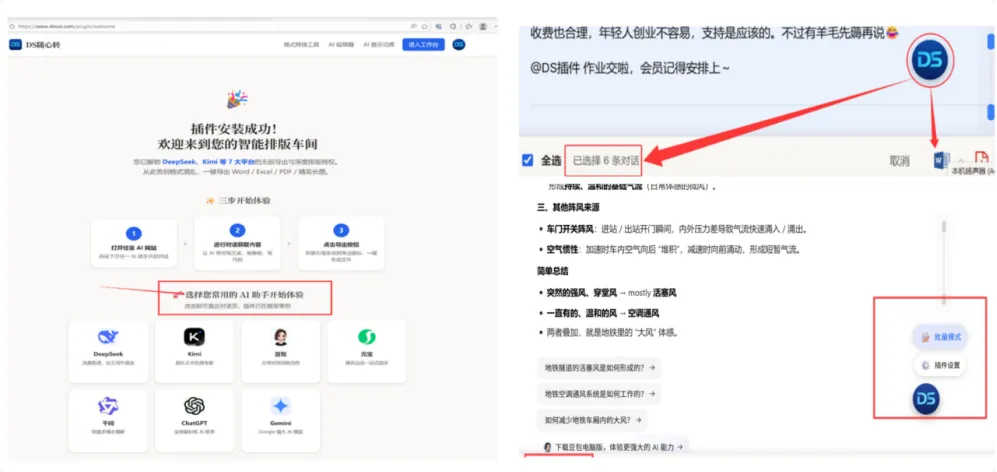
Task: Open the 格式转换工具 nav item
Action: (301, 45)
